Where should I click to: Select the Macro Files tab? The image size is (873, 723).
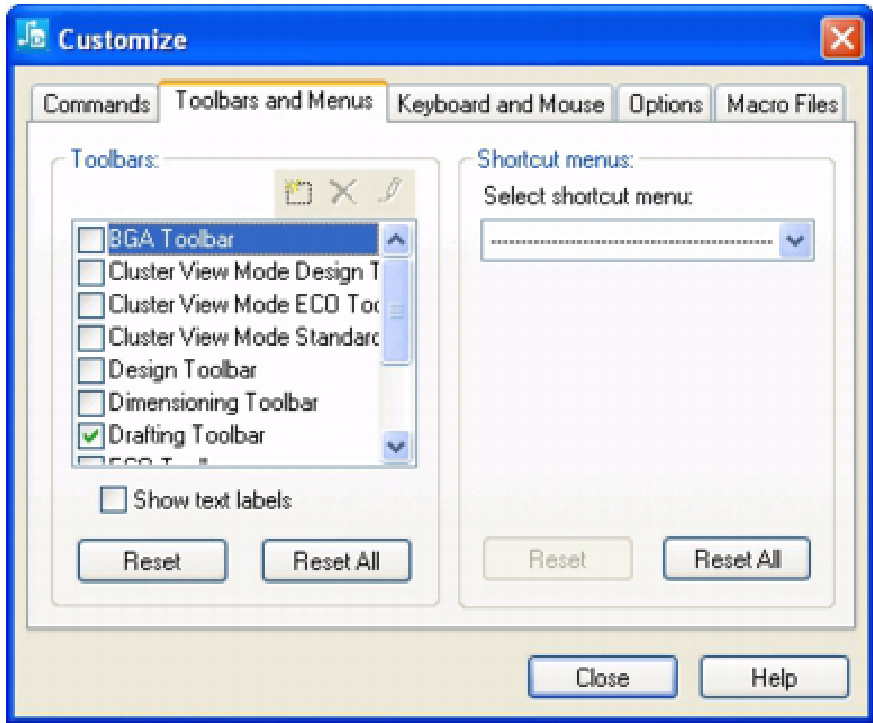click(x=782, y=105)
